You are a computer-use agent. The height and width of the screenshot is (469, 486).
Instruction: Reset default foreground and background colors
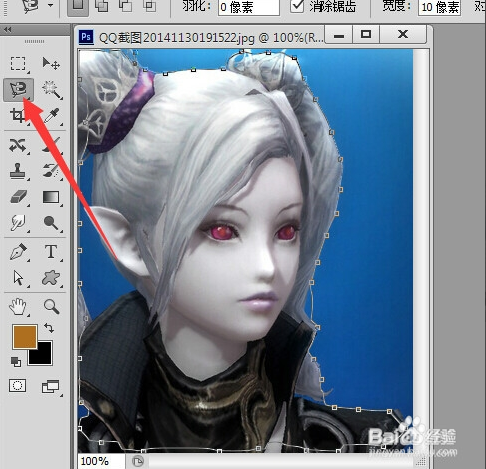[15, 362]
